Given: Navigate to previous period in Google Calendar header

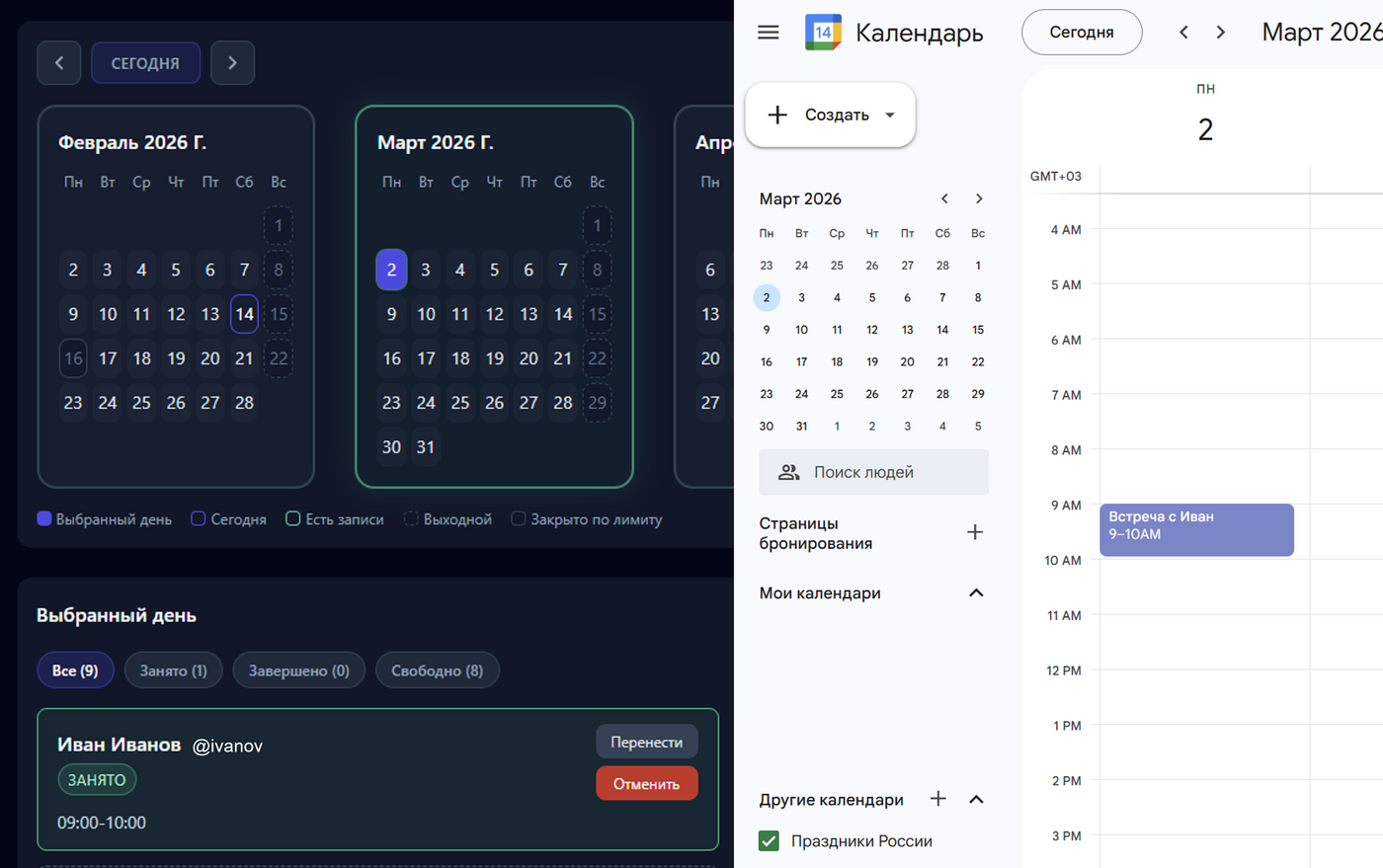Looking at the screenshot, I should (1183, 33).
